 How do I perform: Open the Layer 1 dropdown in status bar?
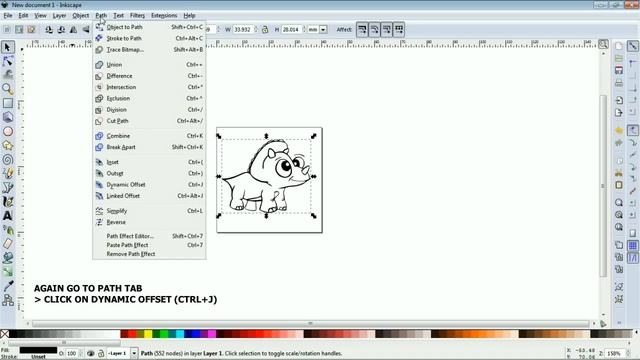coord(134,353)
